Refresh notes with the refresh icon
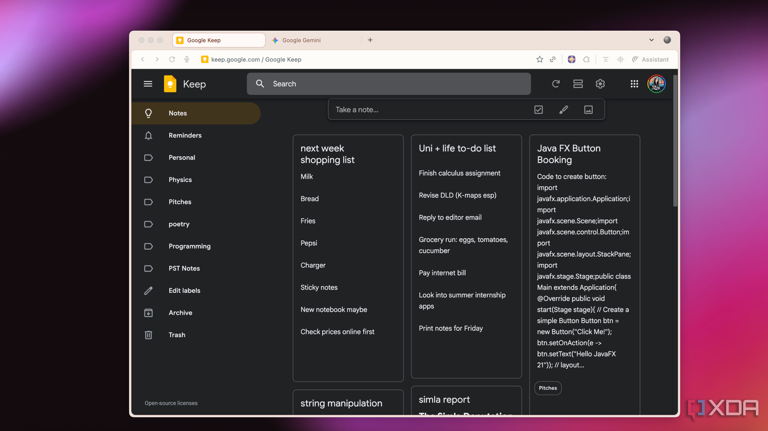 (x=555, y=84)
